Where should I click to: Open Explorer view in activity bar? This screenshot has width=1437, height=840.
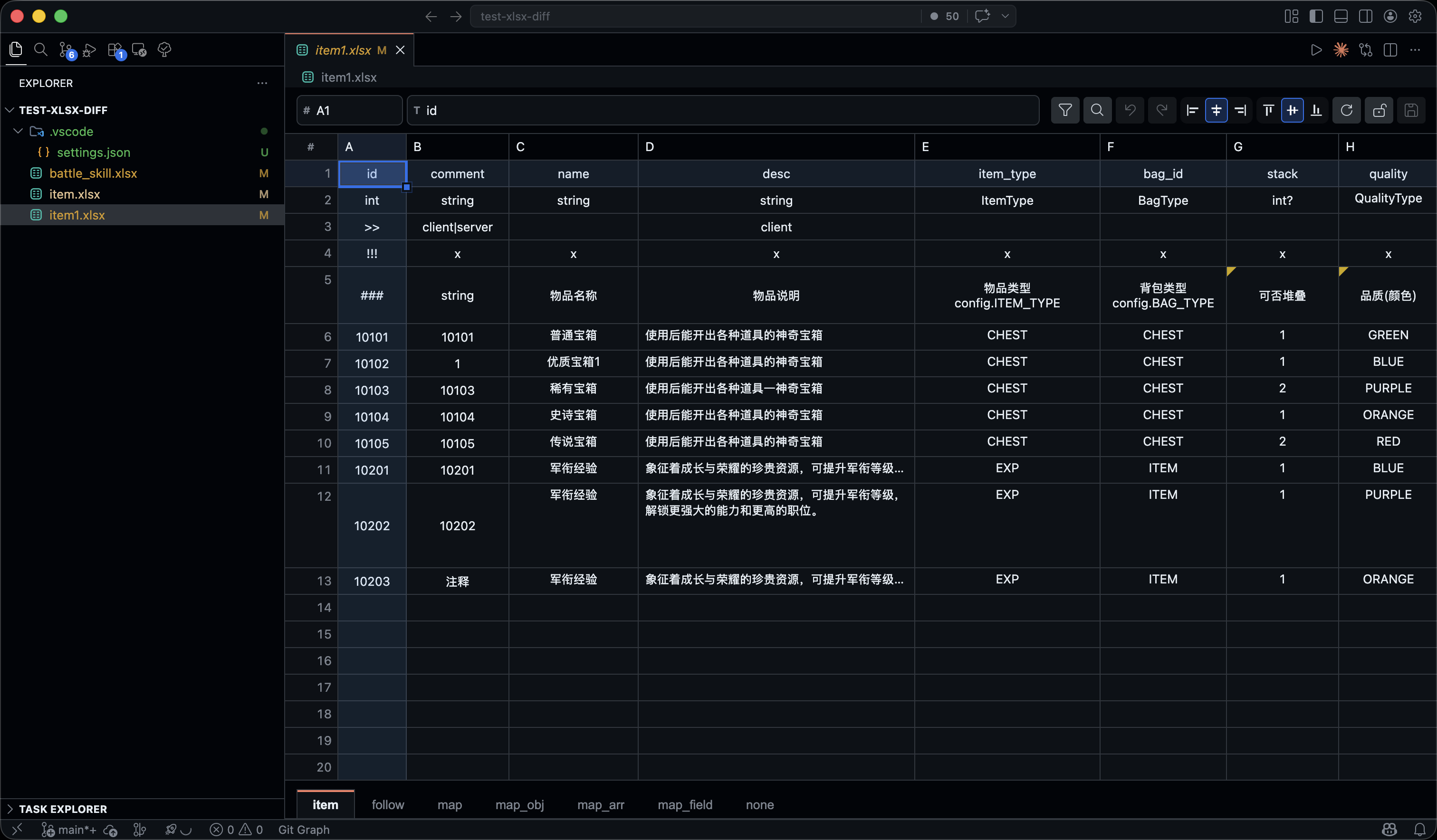pos(16,49)
